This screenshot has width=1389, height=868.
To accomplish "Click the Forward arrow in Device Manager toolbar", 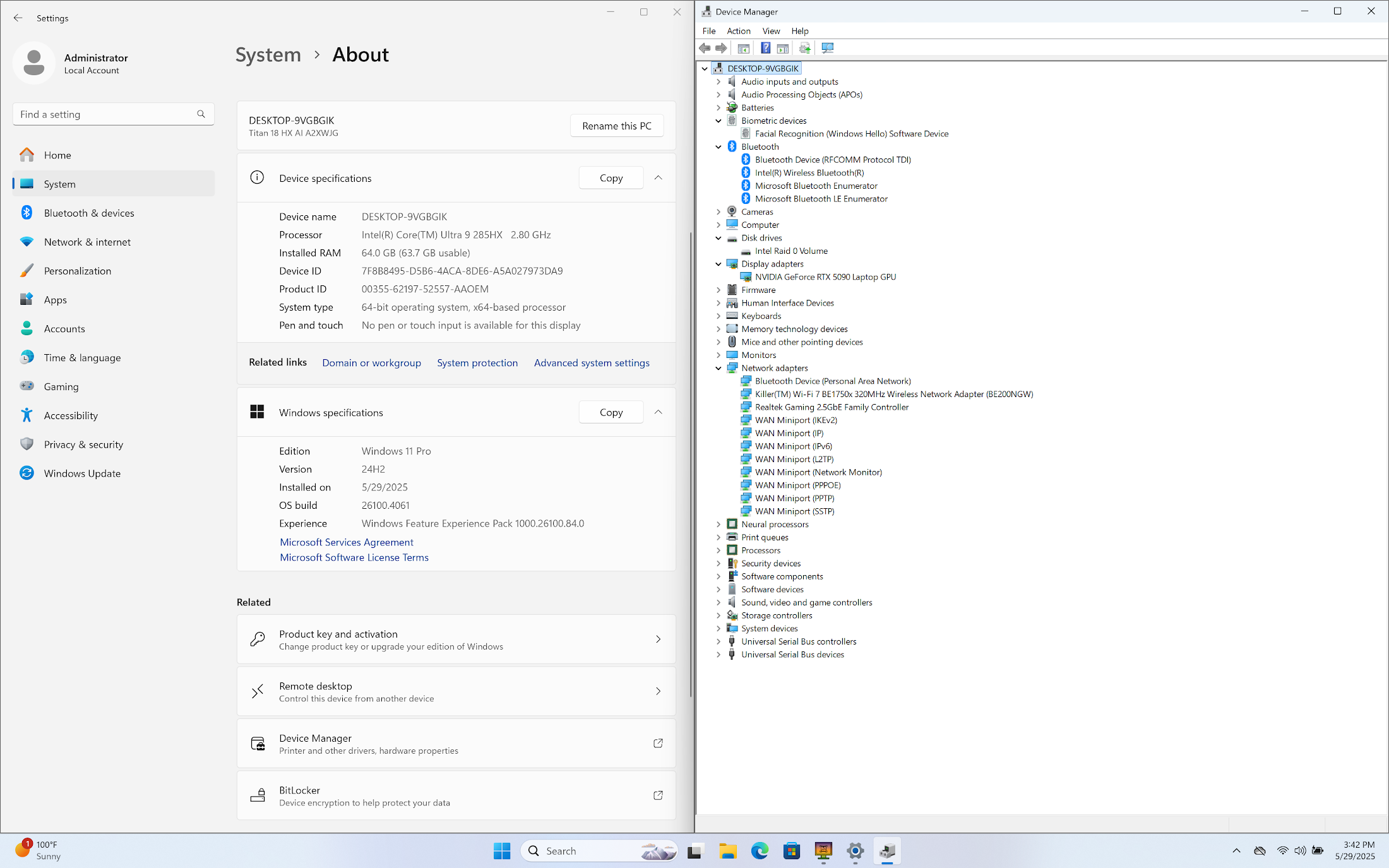I will coord(721,48).
